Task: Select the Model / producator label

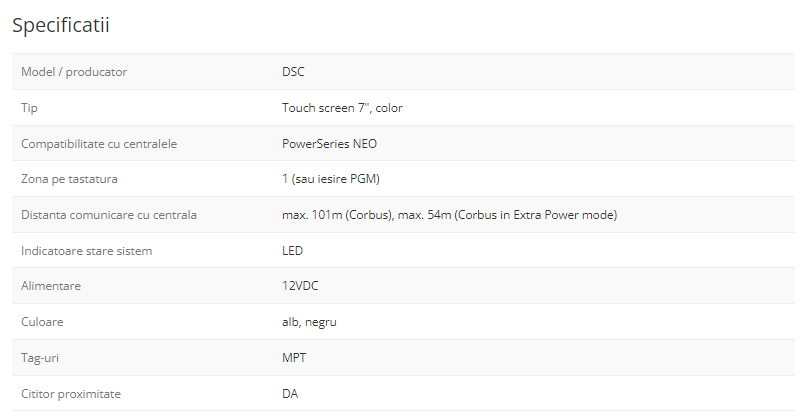Action: click(74, 72)
